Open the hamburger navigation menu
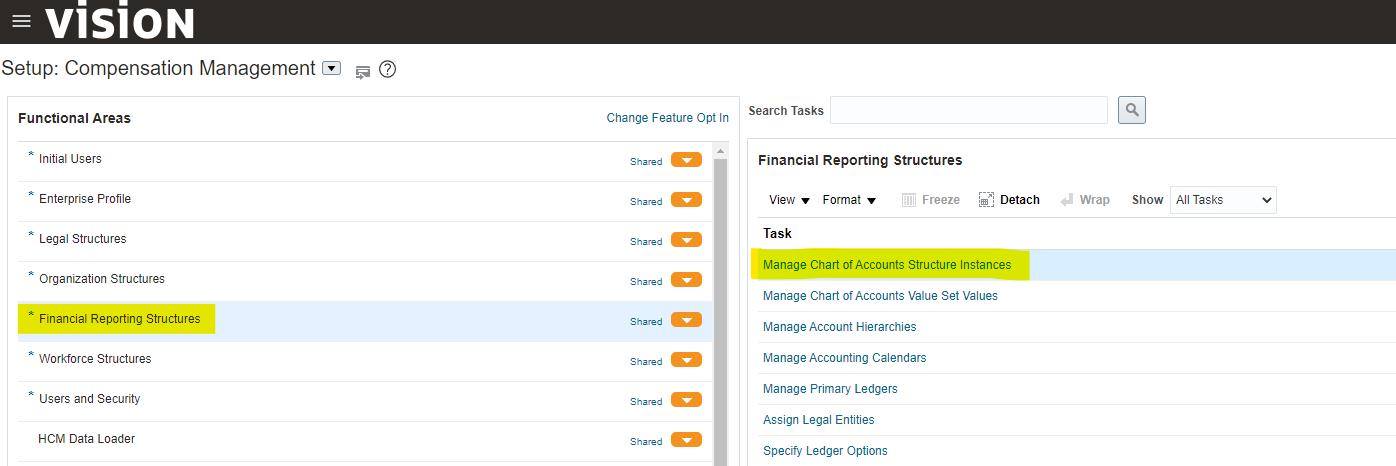The image size is (1396, 466). pos(21,21)
